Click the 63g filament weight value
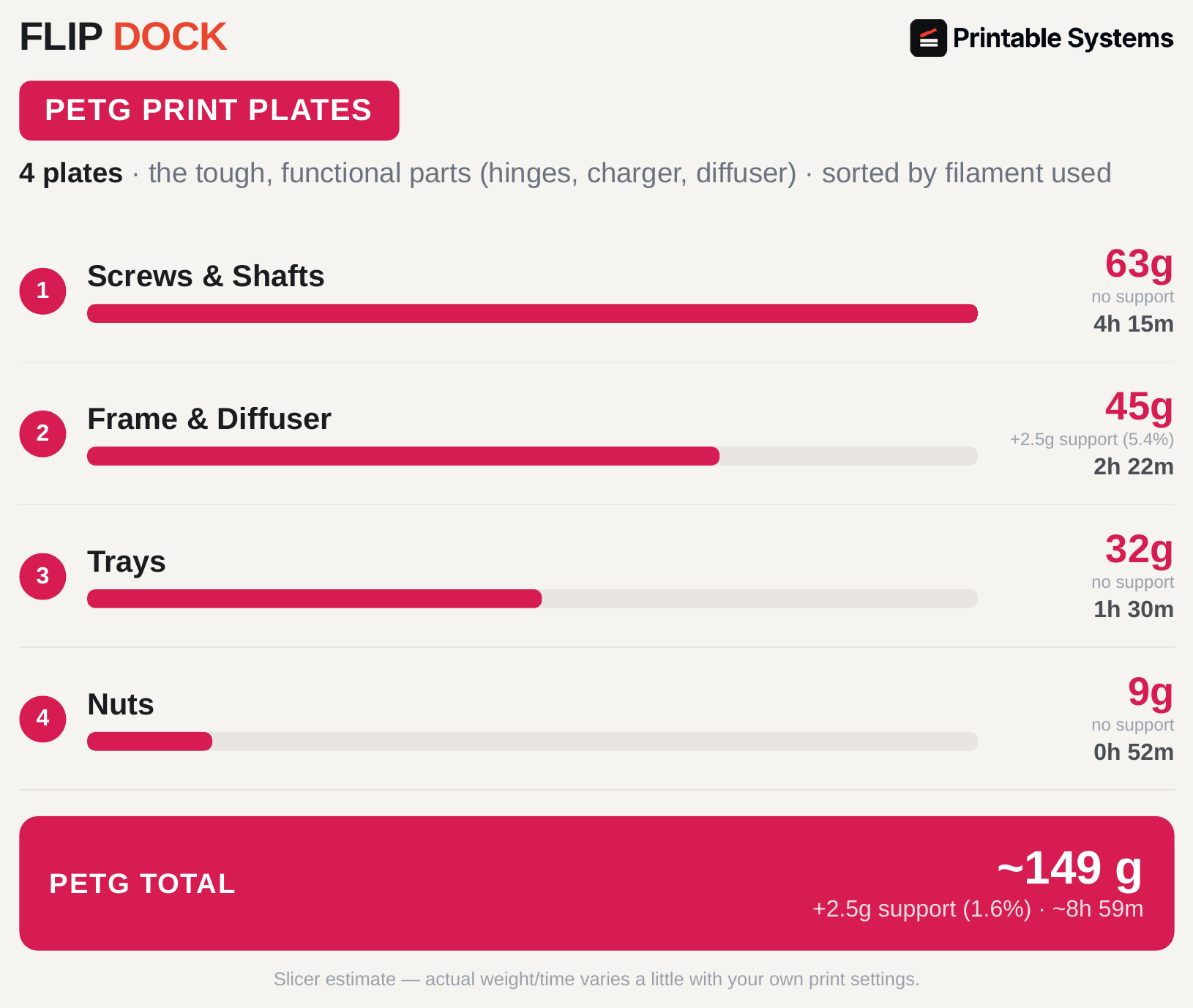 point(1139,264)
